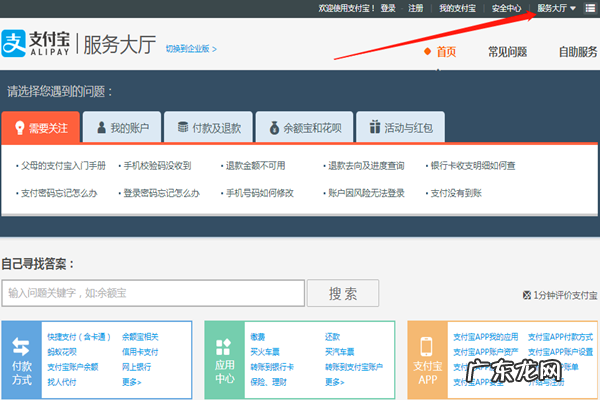The height and width of the screenshot is (400, 600).
Task: Open 支付没有到账 question
Action: (456, 193)
